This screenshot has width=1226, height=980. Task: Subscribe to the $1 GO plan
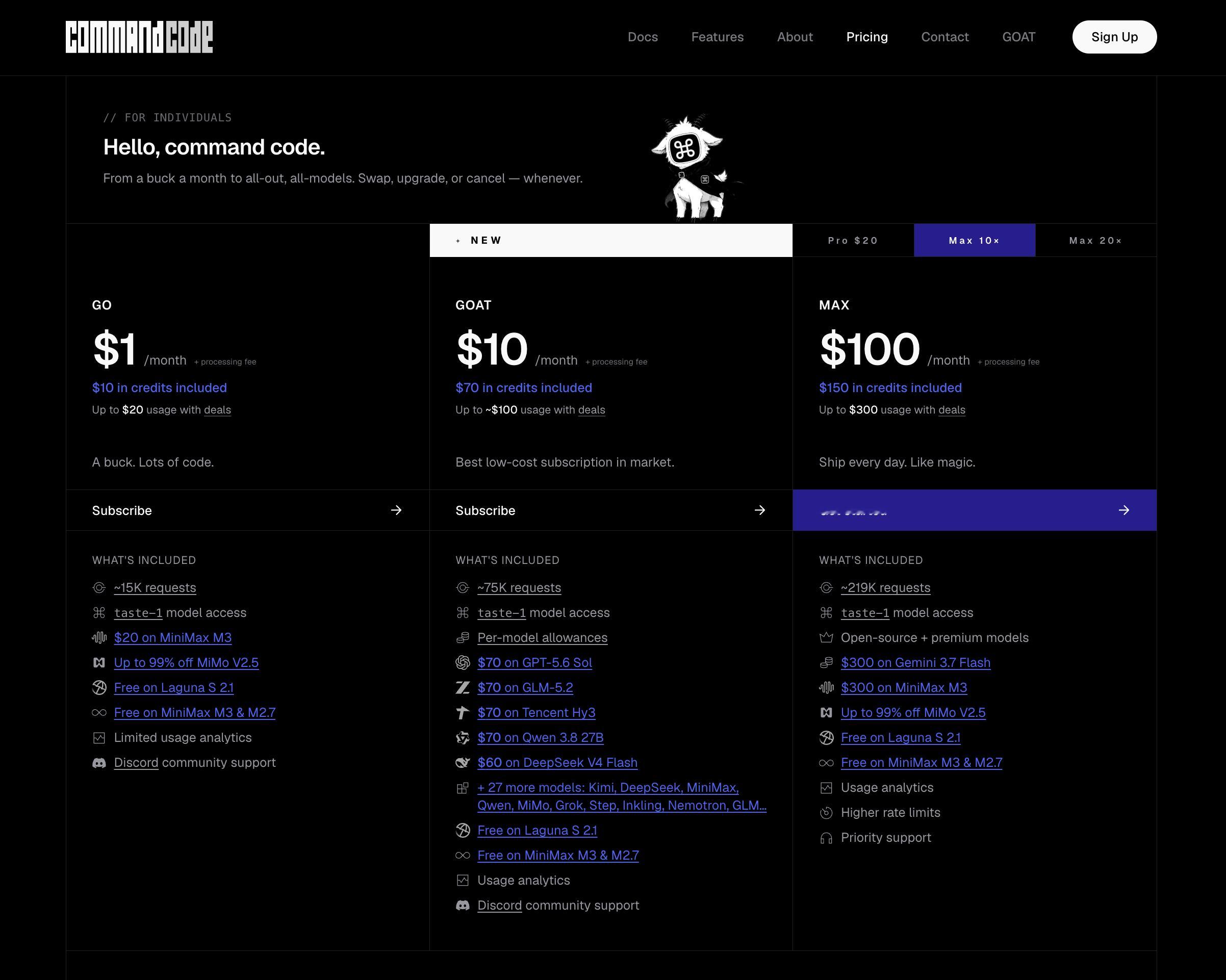coord(247,510)
